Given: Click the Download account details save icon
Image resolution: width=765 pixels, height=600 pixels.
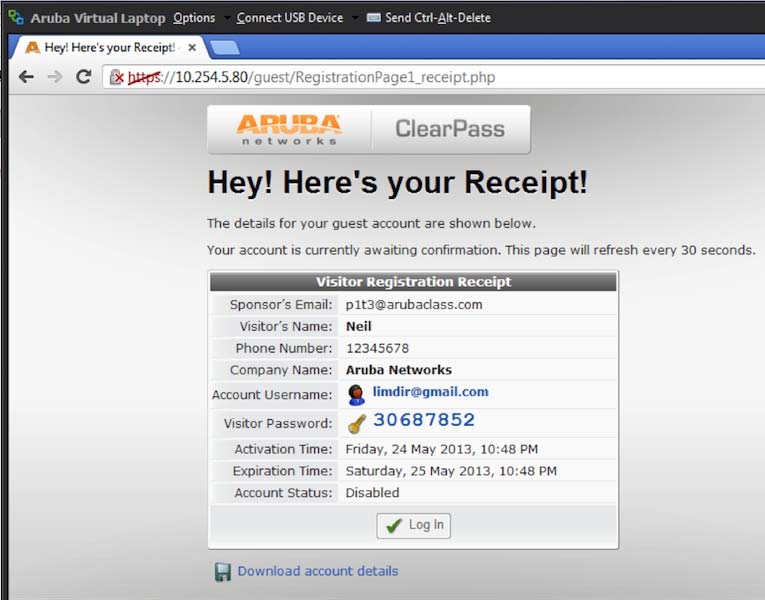Looking at the screenshot, I should coord(223,572).
